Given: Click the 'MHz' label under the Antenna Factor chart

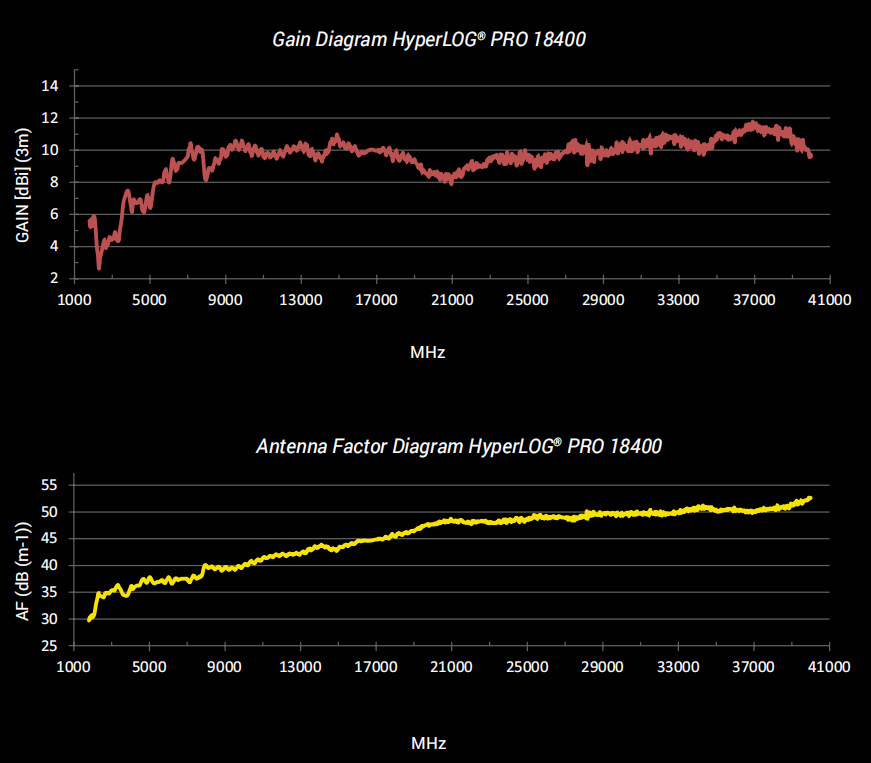Looking at the screenshot, I should coord(429,744).
